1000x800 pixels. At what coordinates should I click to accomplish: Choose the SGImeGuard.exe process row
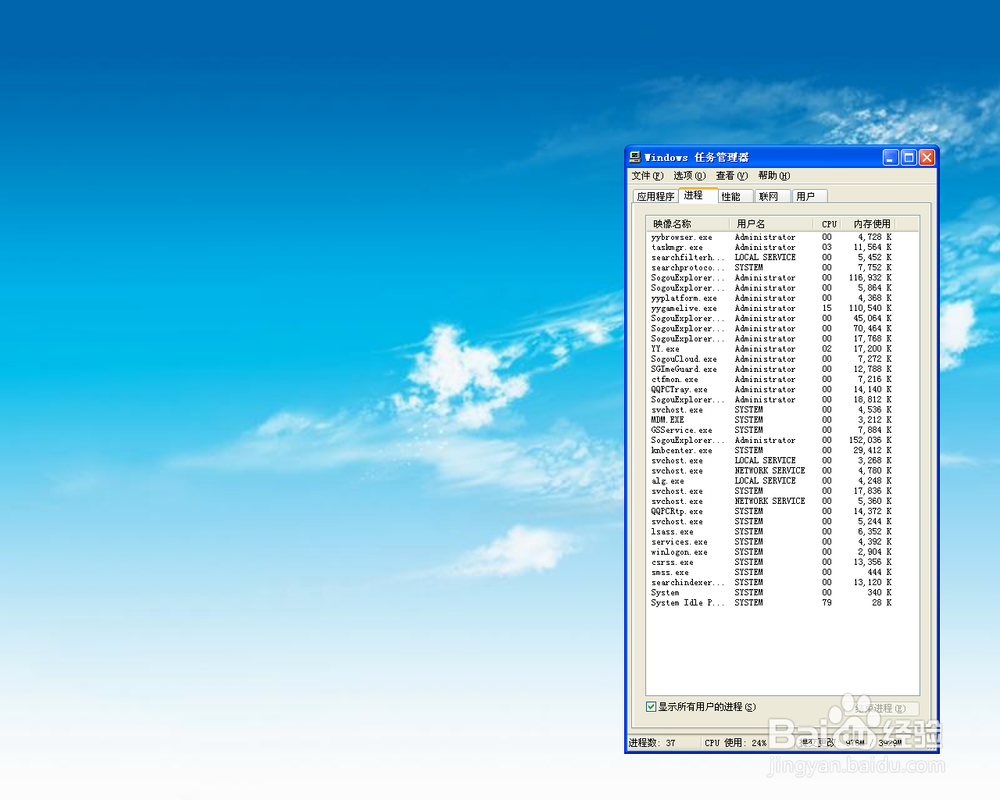point(771,369)
